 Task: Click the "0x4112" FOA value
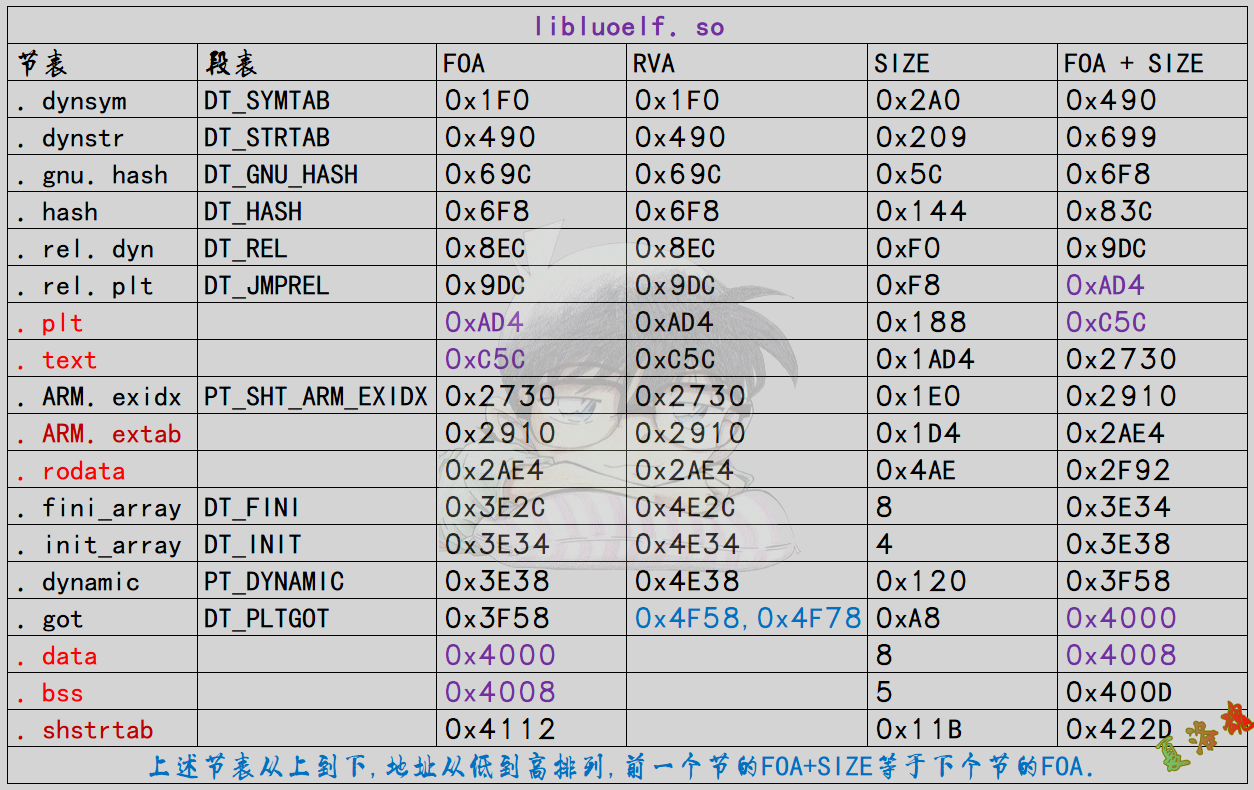(x=500, y=730)
